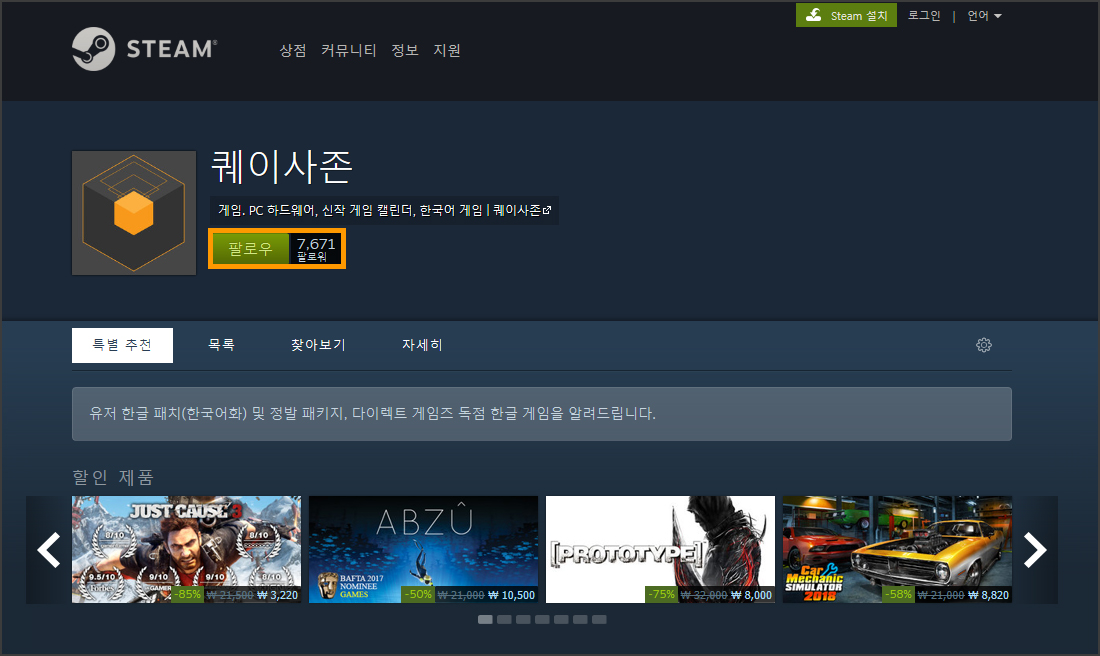The image size is (1100, 656).
Task: Select the 특별 추천 tab
Action: click(122, 345)
